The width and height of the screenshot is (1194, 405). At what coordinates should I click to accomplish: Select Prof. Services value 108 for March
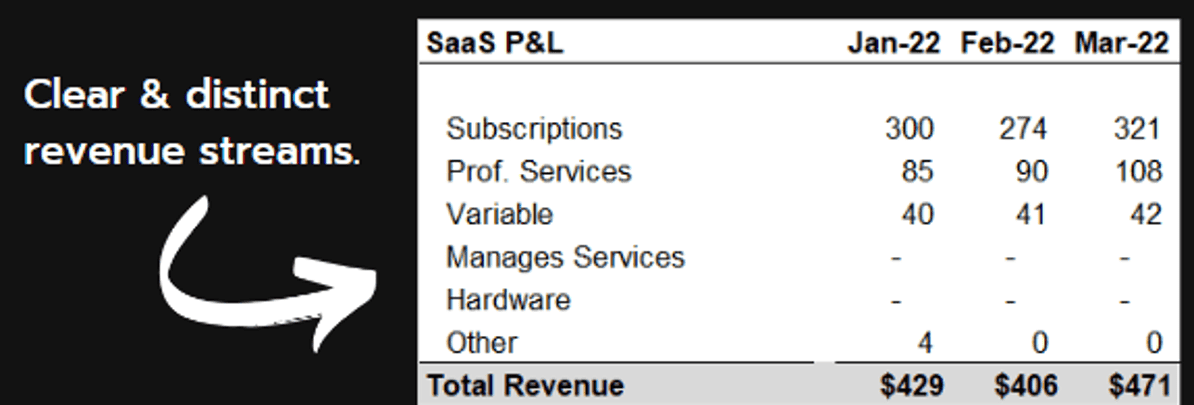1138,171
